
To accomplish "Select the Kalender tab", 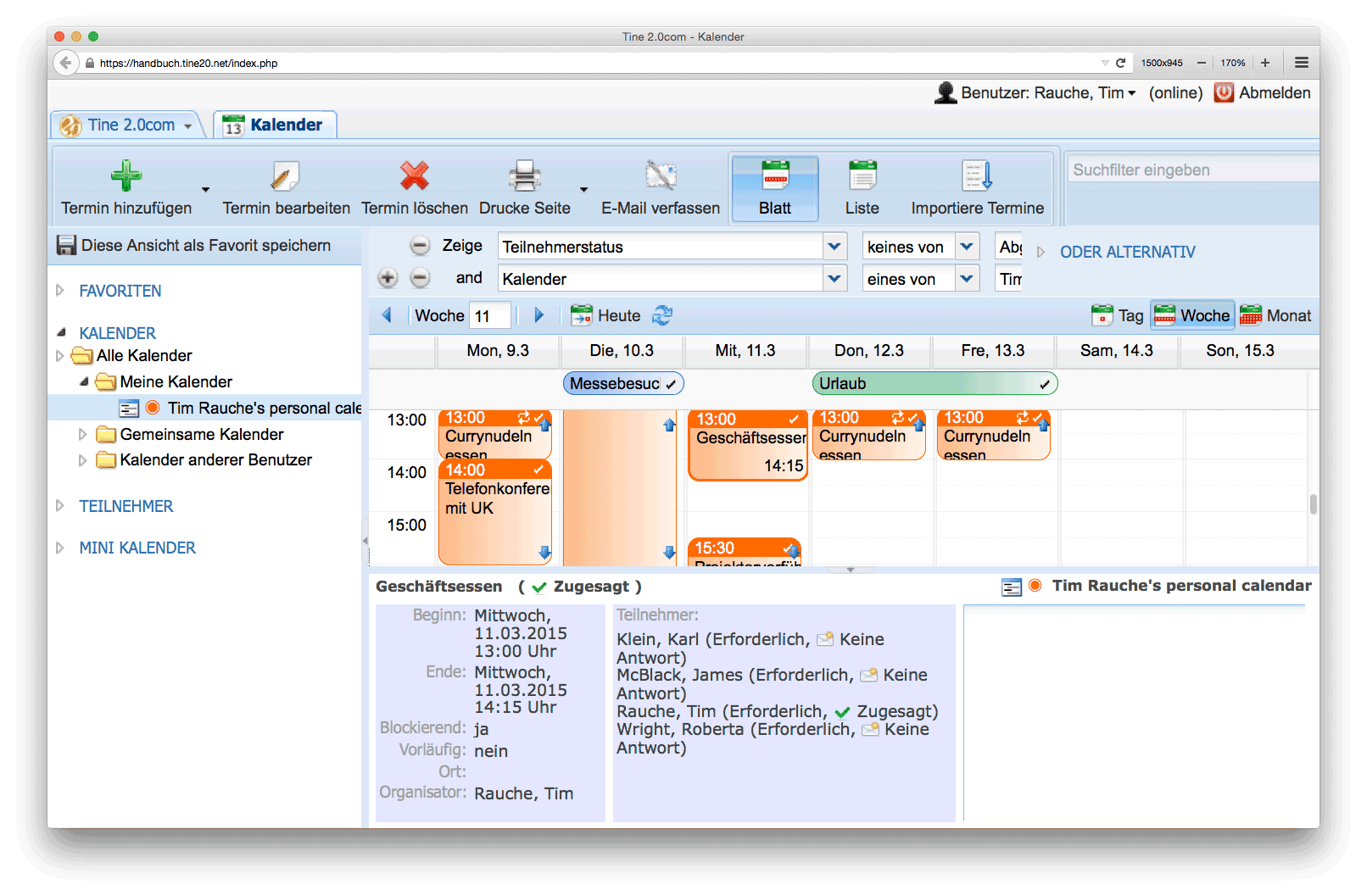I will point(274,125).
